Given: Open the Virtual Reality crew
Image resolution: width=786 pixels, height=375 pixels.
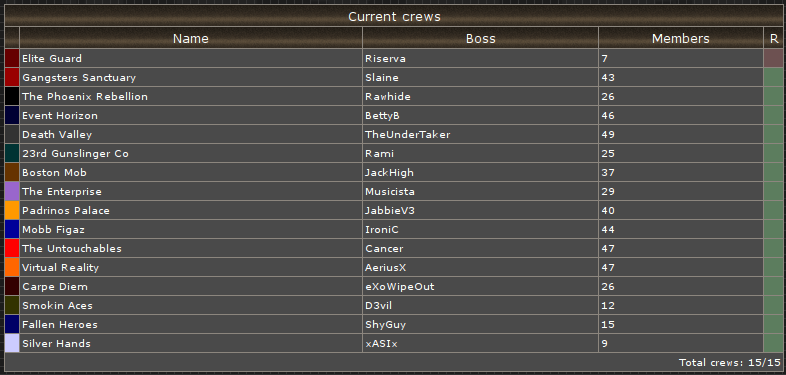Looking at the screenshot, I should tap(60, 268).
